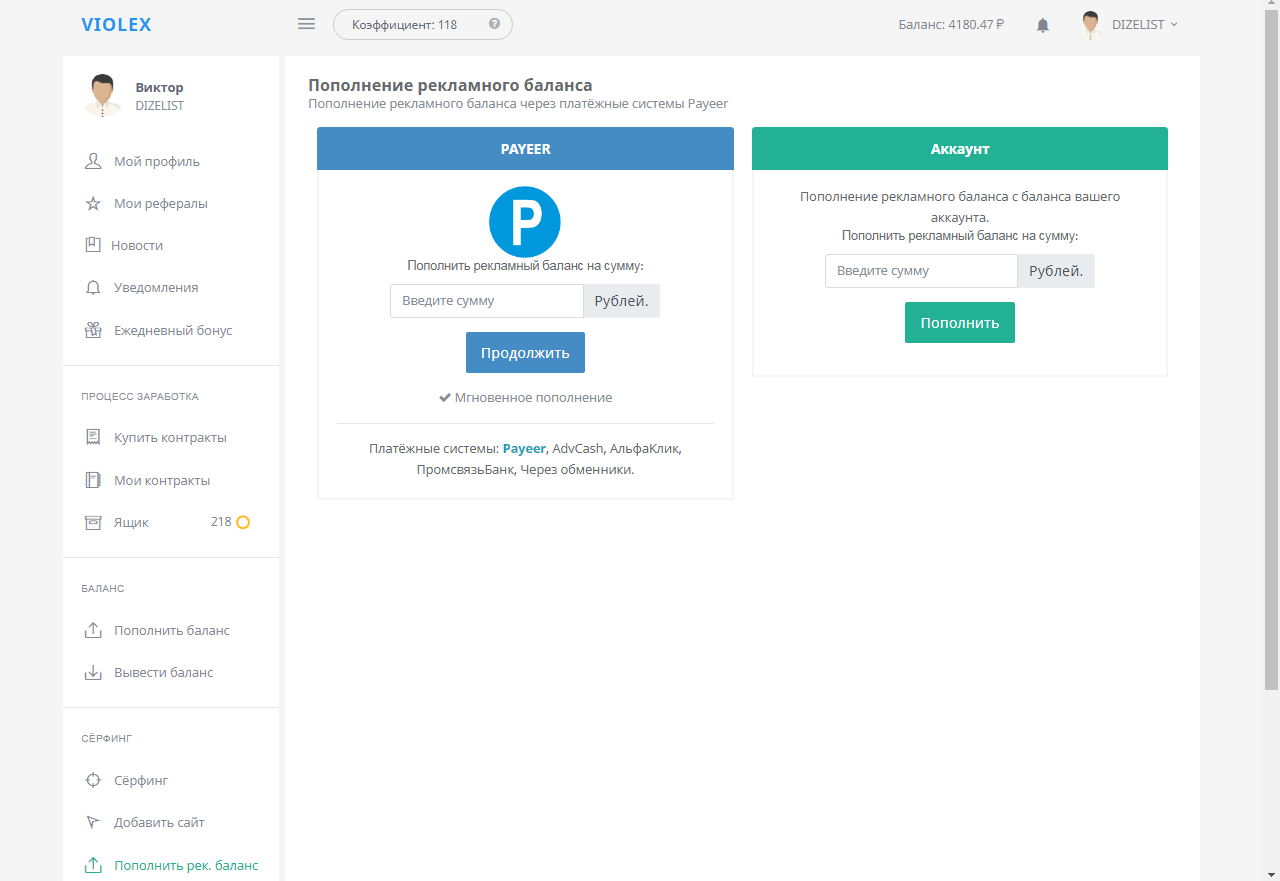Click the Сёрфинг crosshair icon
Image resolution: width=1280 pixels, height=881 pixels.
(x=93, y=780)
